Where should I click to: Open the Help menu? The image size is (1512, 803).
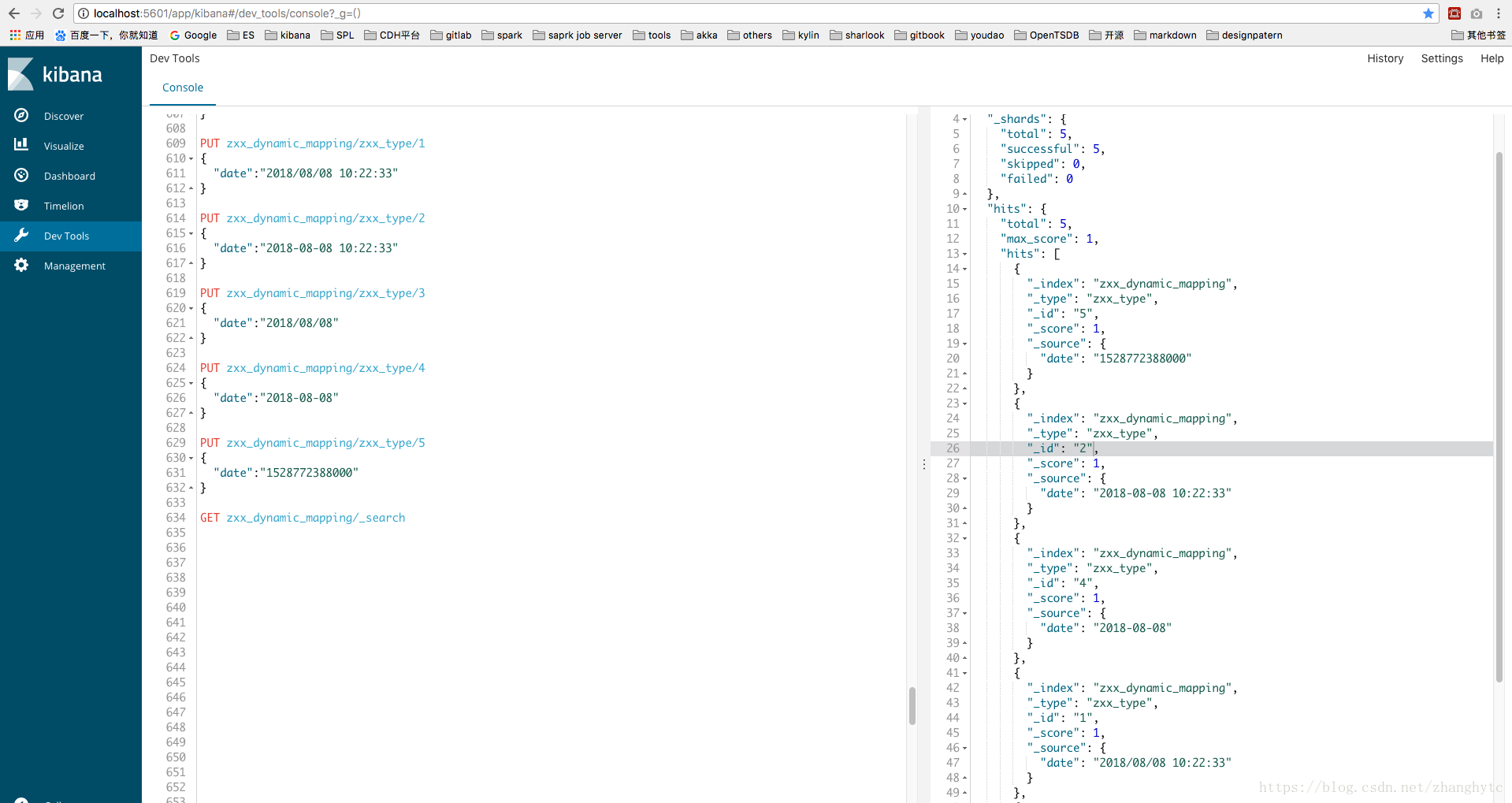point(1492,58)
